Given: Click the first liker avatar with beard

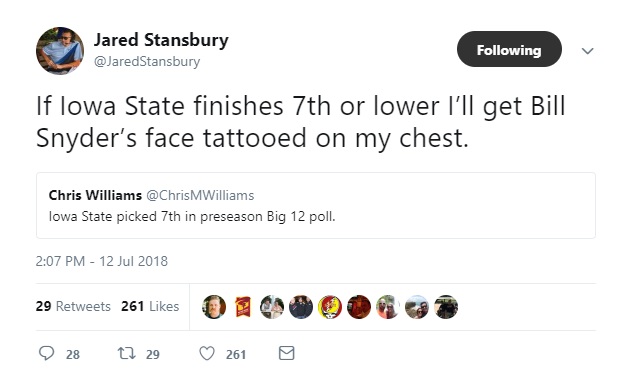Looking at the screenshot, I should coord(214,307).
